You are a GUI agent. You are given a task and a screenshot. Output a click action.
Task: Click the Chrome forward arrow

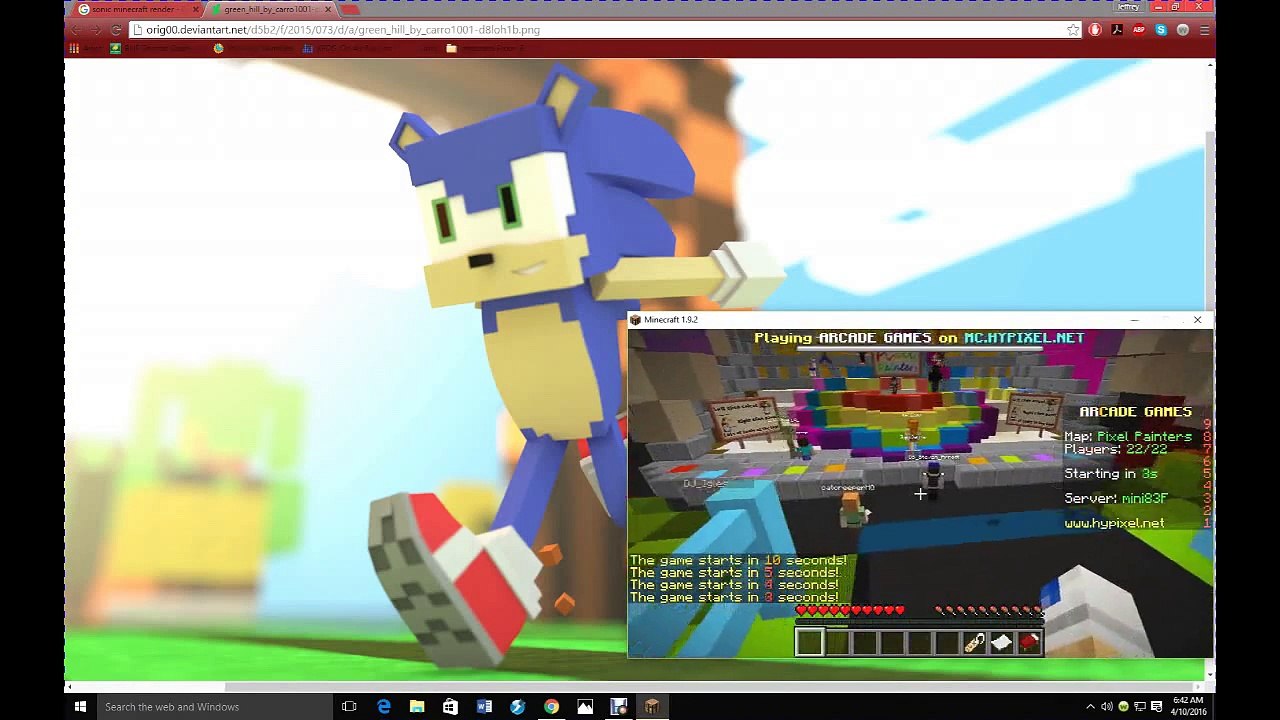(x=95, y=30)
